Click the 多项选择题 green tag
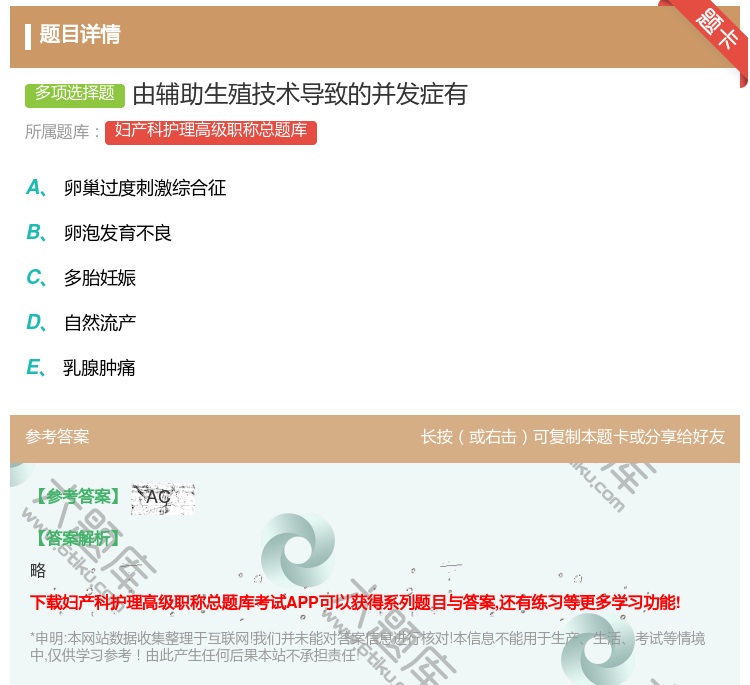 75,95
